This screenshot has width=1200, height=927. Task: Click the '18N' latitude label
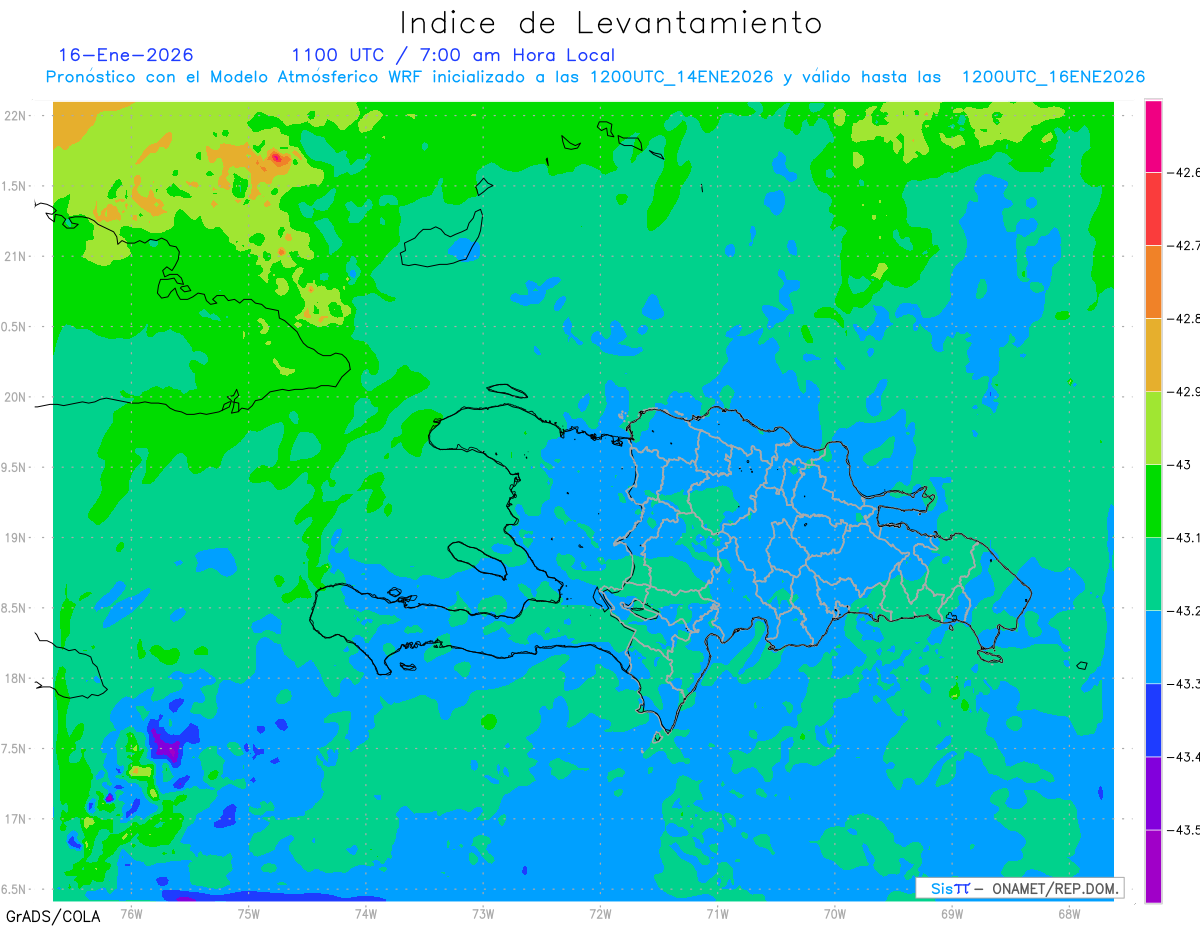pos(17,678)
